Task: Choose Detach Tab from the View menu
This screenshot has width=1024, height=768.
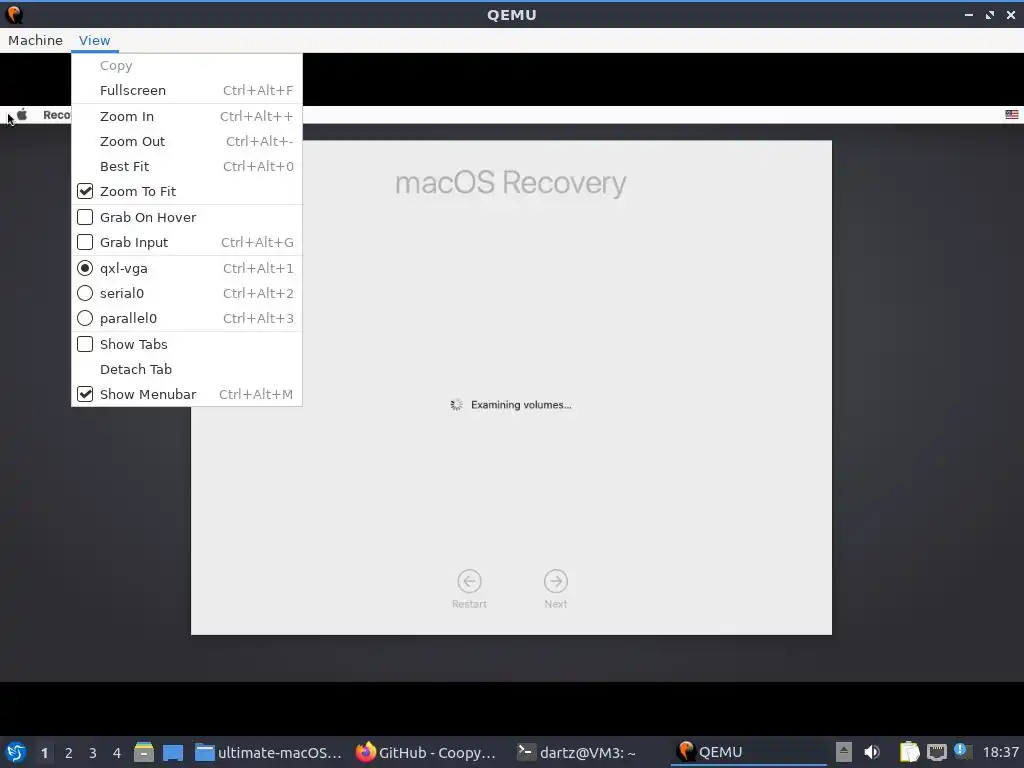Action: click(187, 369)
